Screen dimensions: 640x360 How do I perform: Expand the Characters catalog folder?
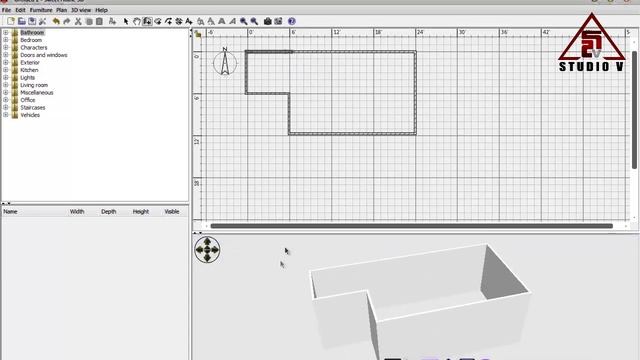tap(6, 47)
